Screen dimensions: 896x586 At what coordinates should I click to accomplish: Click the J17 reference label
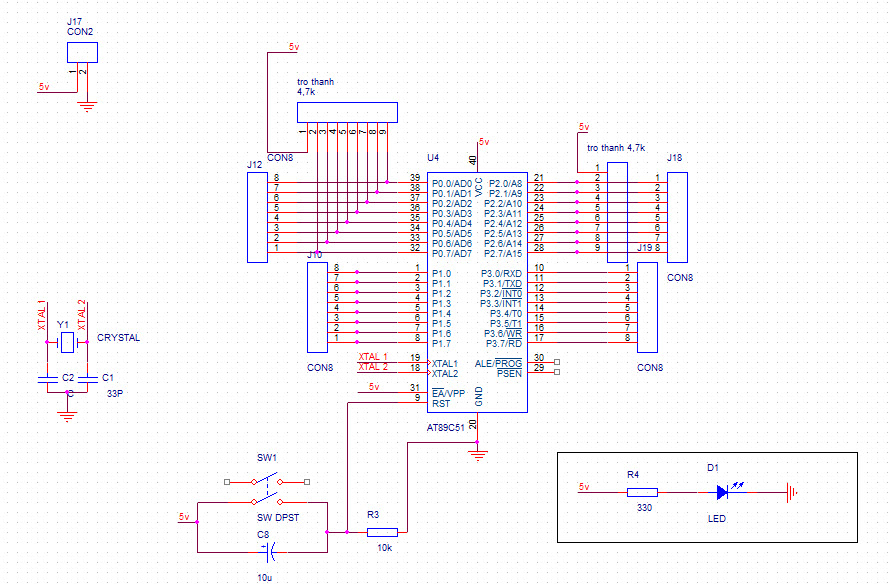pos(74,22)
